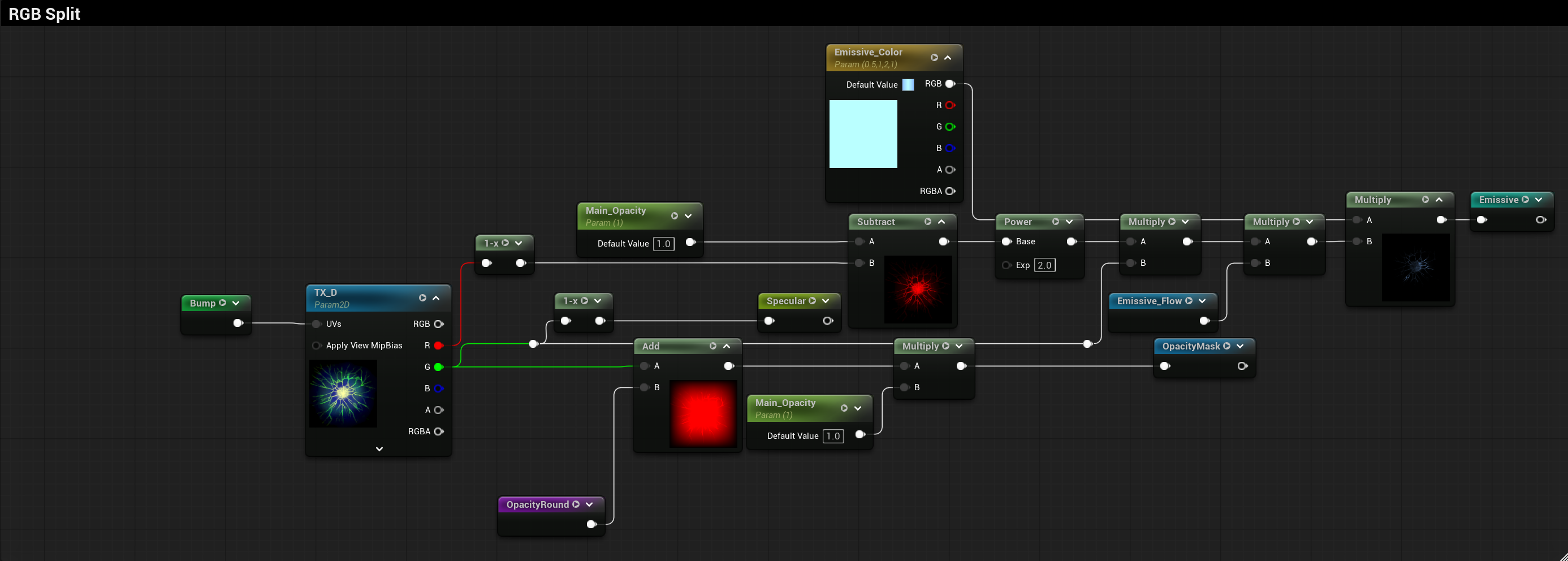The image size is (1568, 561).
Task: Click the TX_D green G output pin
Action: pos(438,367)
